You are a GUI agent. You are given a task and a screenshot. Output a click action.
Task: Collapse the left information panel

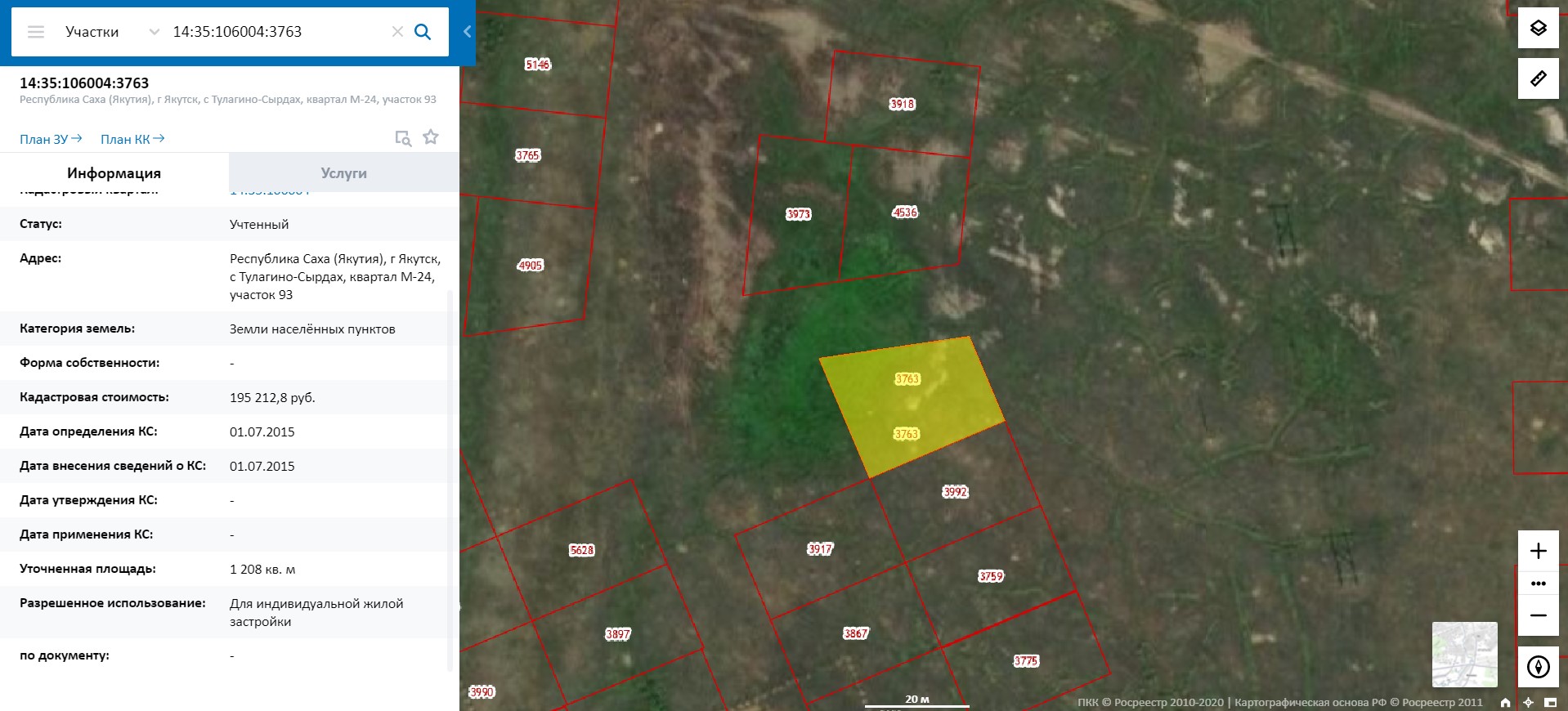click(467, 32)
